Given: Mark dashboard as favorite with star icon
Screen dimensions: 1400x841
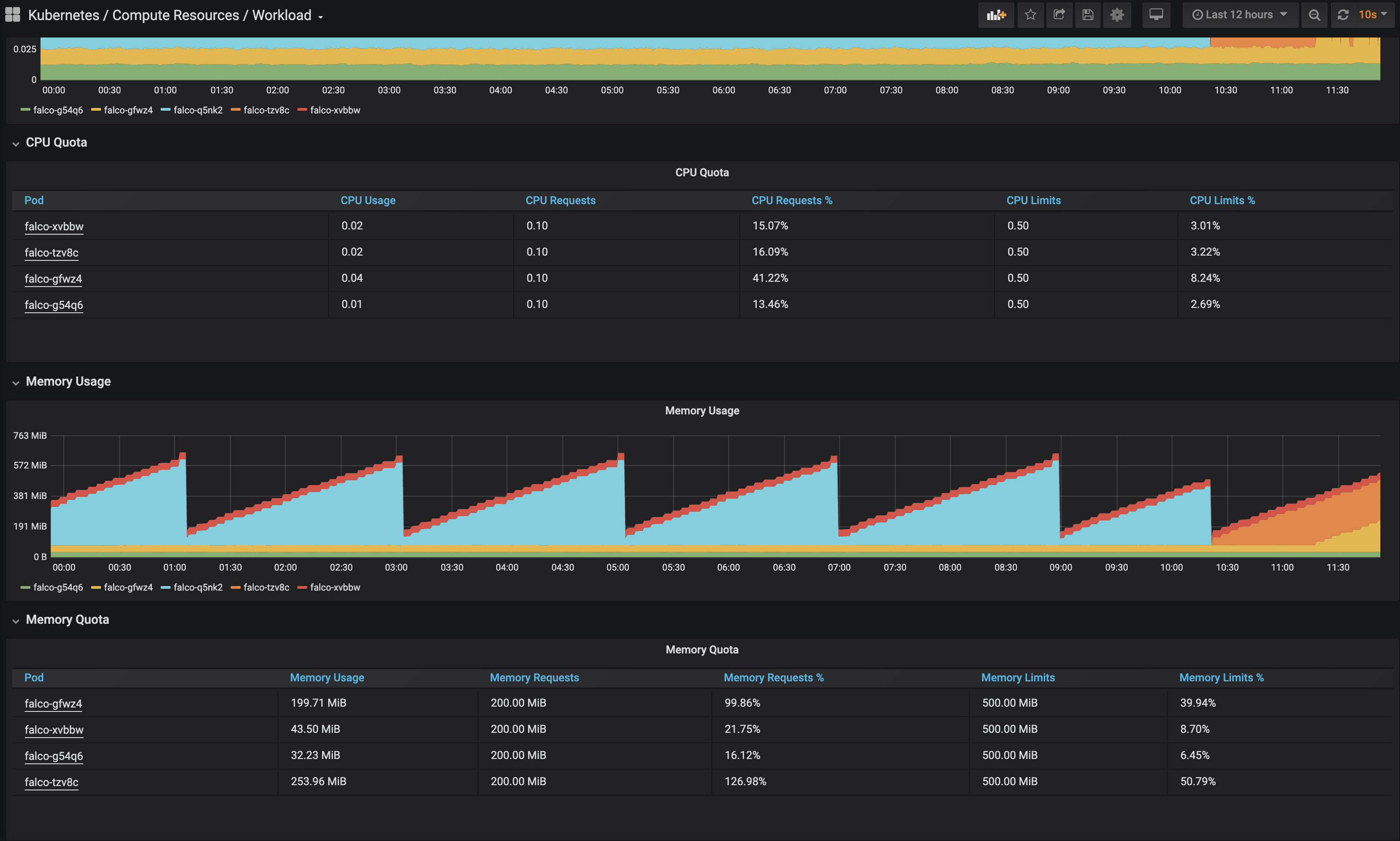Looking at the screenshot, I should 1031,15.
